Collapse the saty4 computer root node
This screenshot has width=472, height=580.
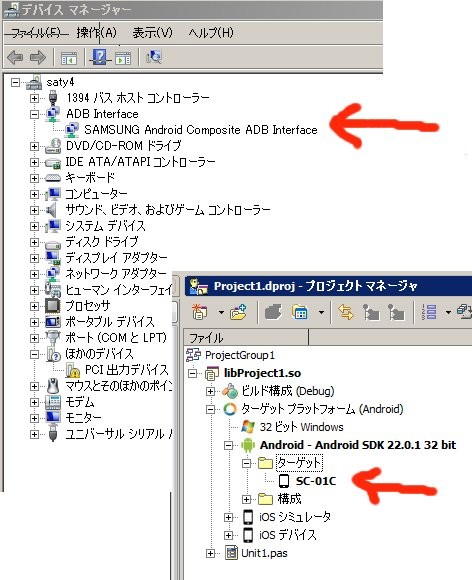15,82
